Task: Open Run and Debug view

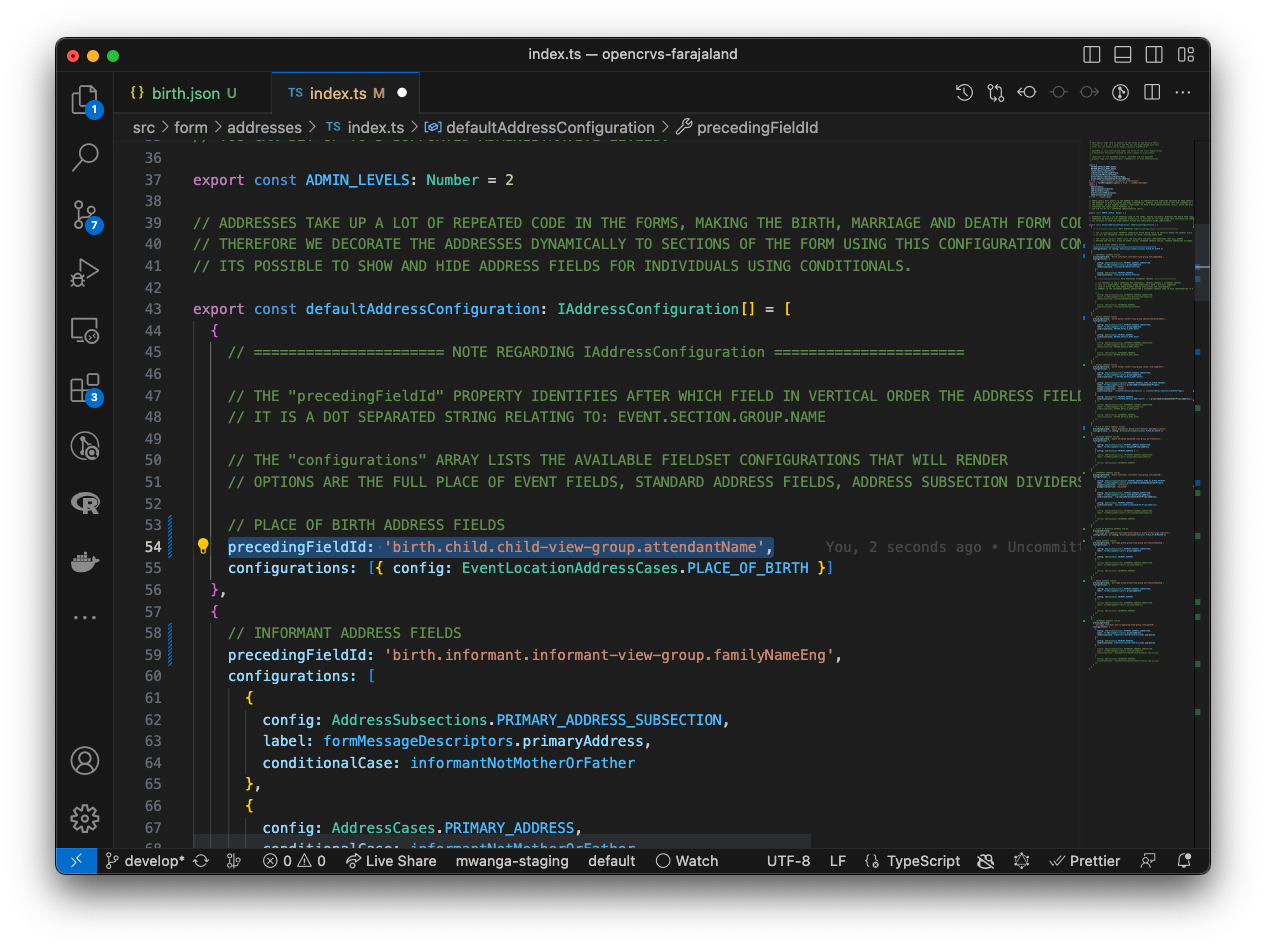Action: (x=85, y=271)
